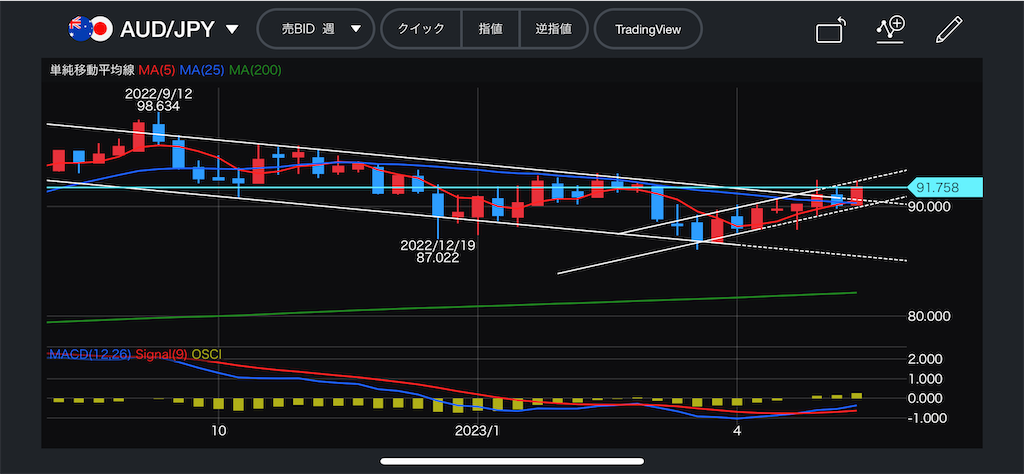Click the 80.000 price axis label

[x=929, y=317]
